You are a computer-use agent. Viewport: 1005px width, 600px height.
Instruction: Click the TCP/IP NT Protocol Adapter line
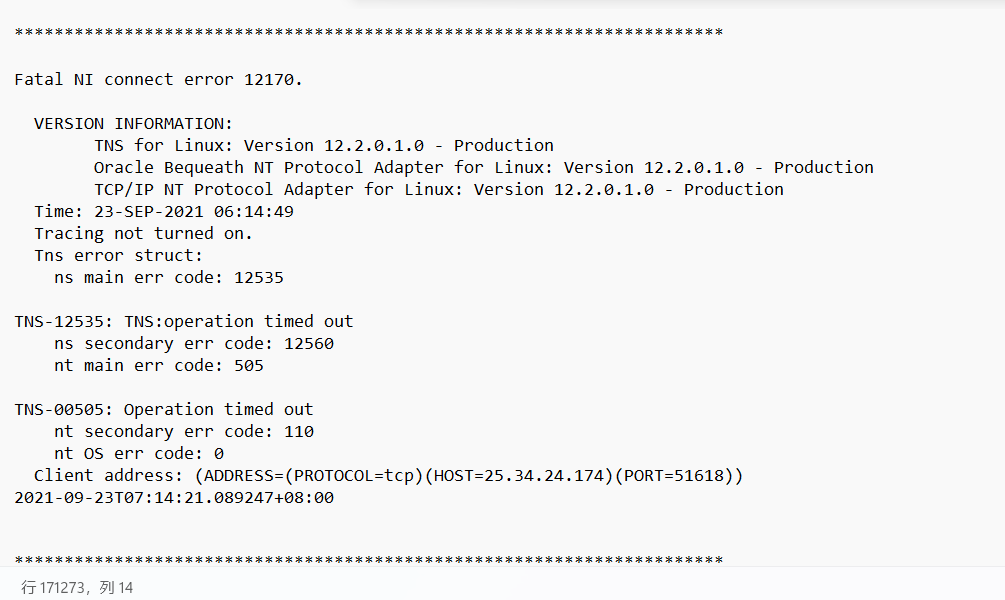click(438, 189)
